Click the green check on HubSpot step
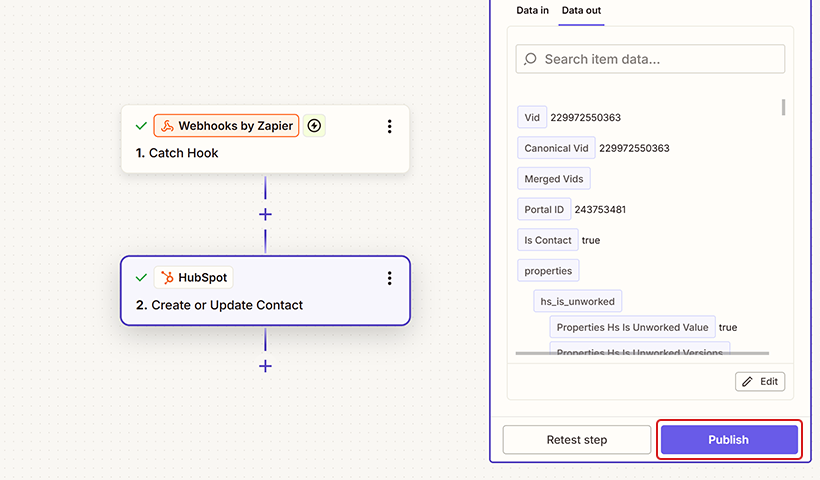 [x=141, y=277]
